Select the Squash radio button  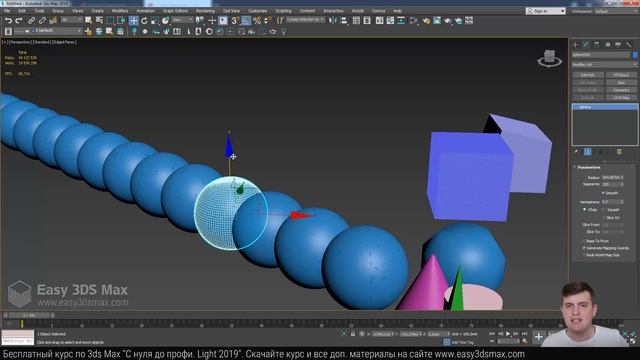point(604,210)
